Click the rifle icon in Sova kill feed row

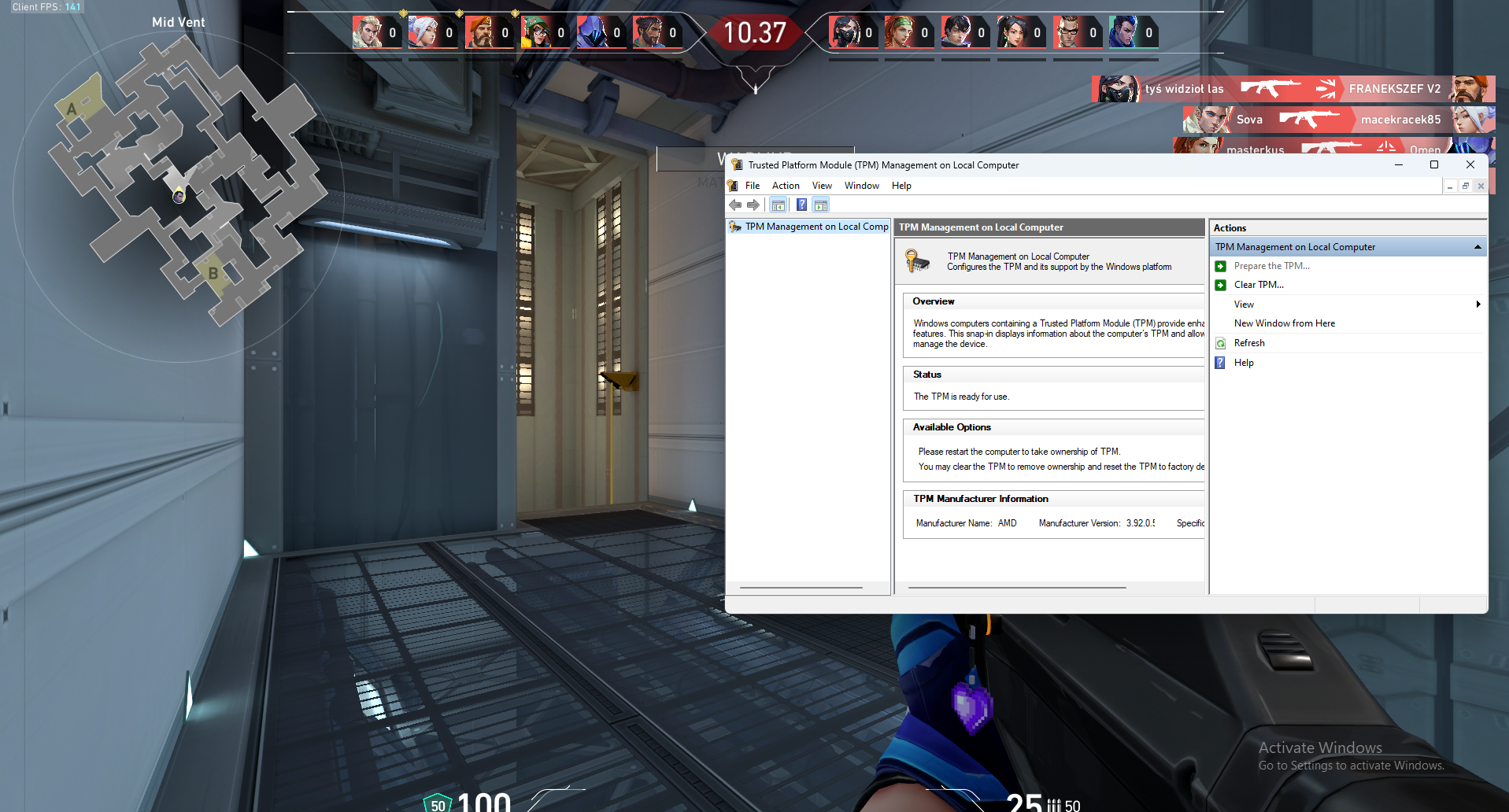[x=1308, y=120]
